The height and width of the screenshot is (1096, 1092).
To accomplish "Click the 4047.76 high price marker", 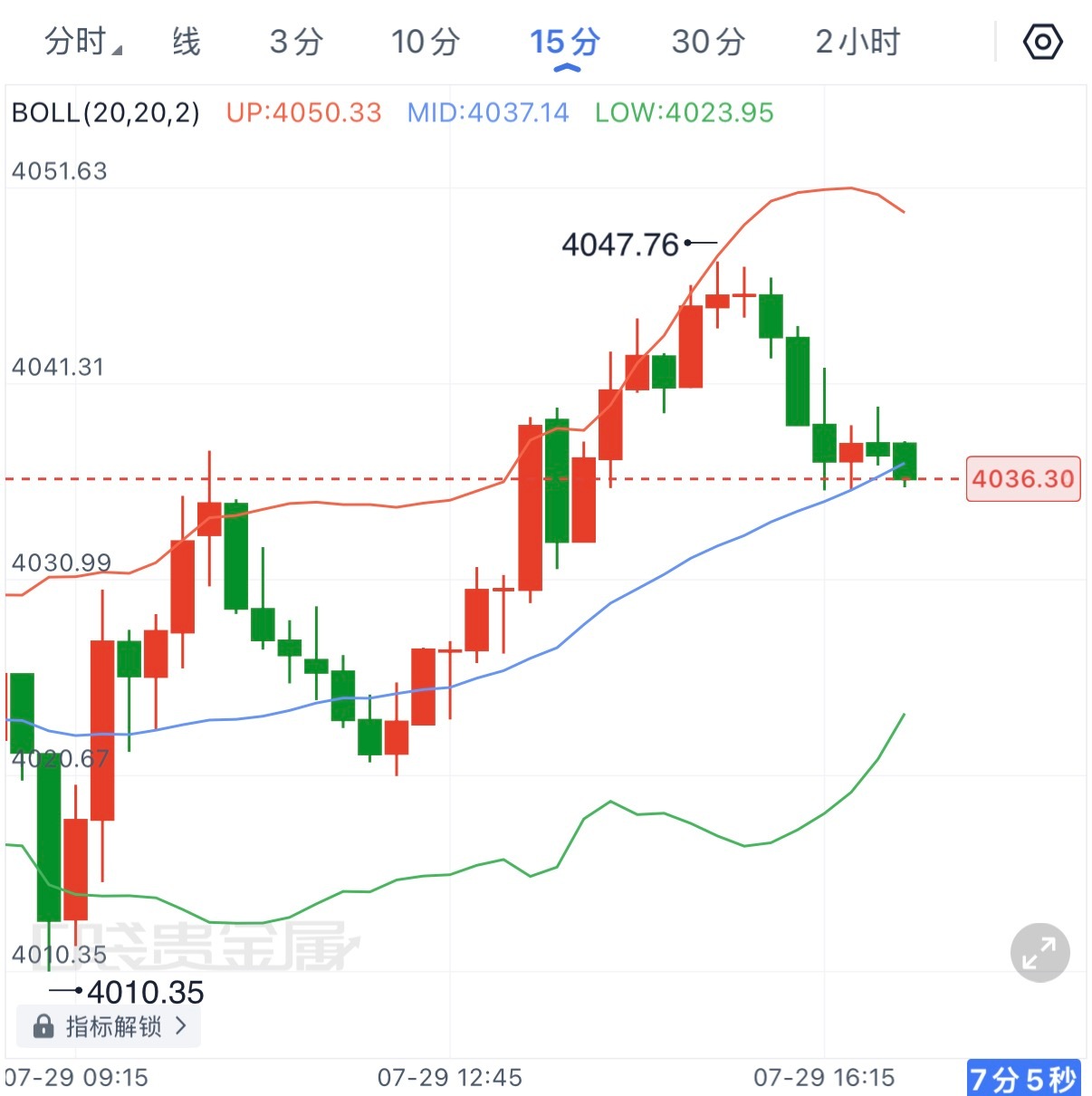I will point(620,245).
